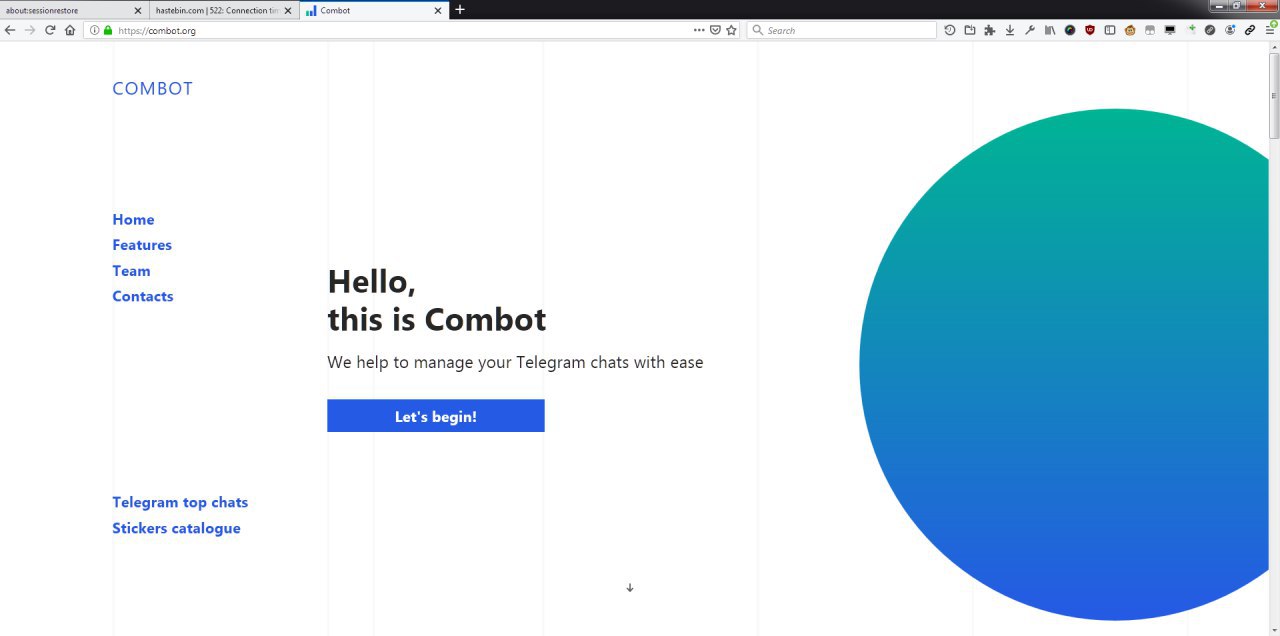Close the Combot tab
The width and height of the screenshot is (1280, 636).
[x=438, y=10]
